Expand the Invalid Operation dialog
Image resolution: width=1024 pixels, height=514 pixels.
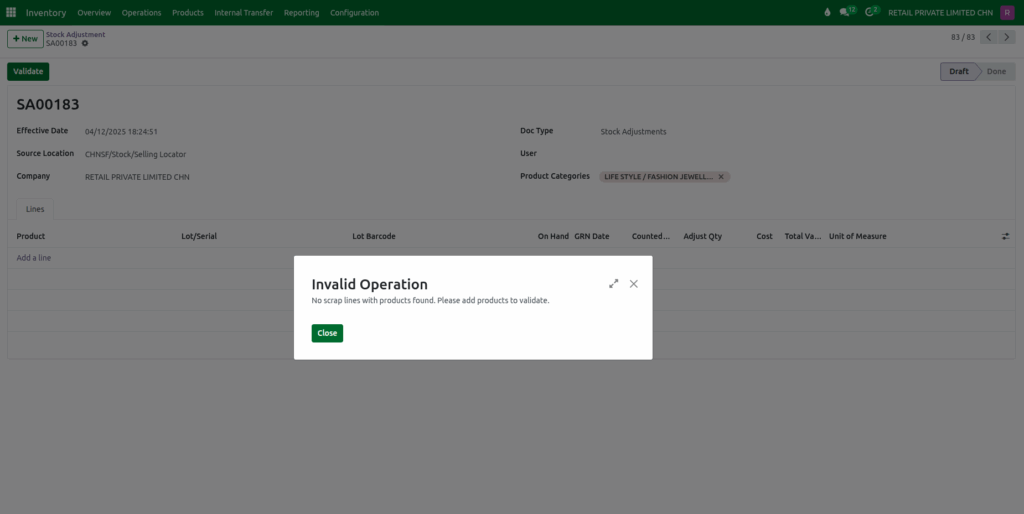pyautogui.click(x=613, y=283)
